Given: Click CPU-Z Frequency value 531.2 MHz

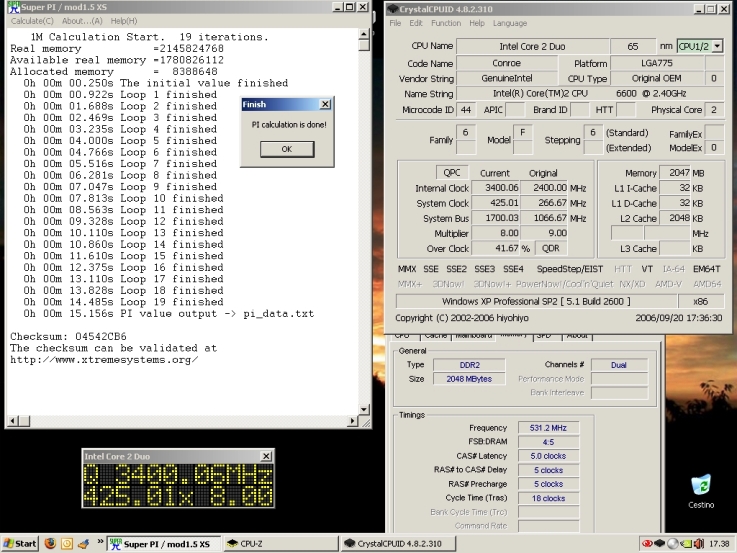Looking at the screenshot, I should coord(548,428).
